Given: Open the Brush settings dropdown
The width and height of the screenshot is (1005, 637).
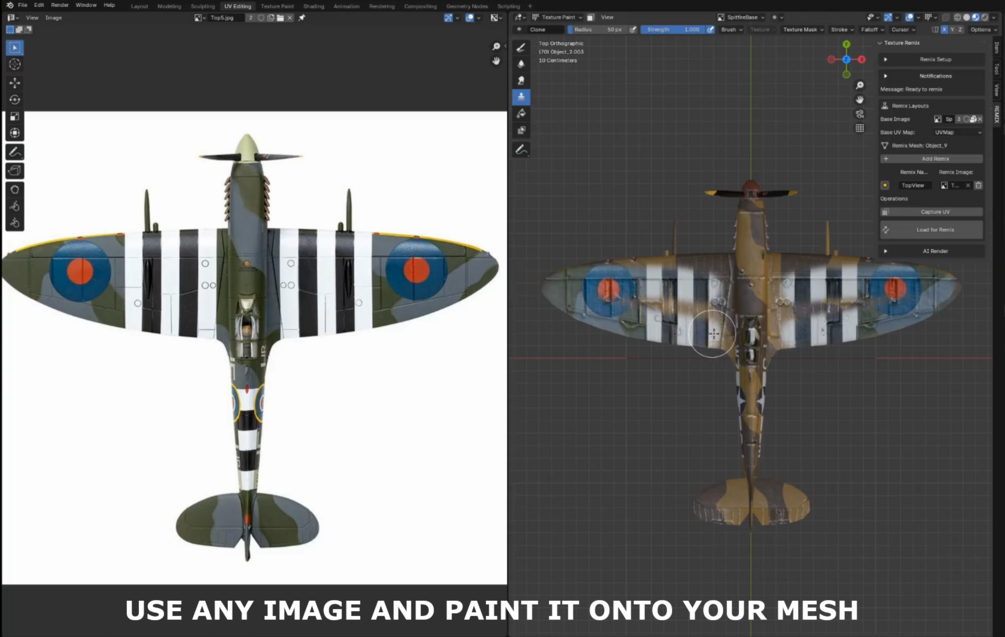Looking at the screenshot, I should click(x=731, y=29).
